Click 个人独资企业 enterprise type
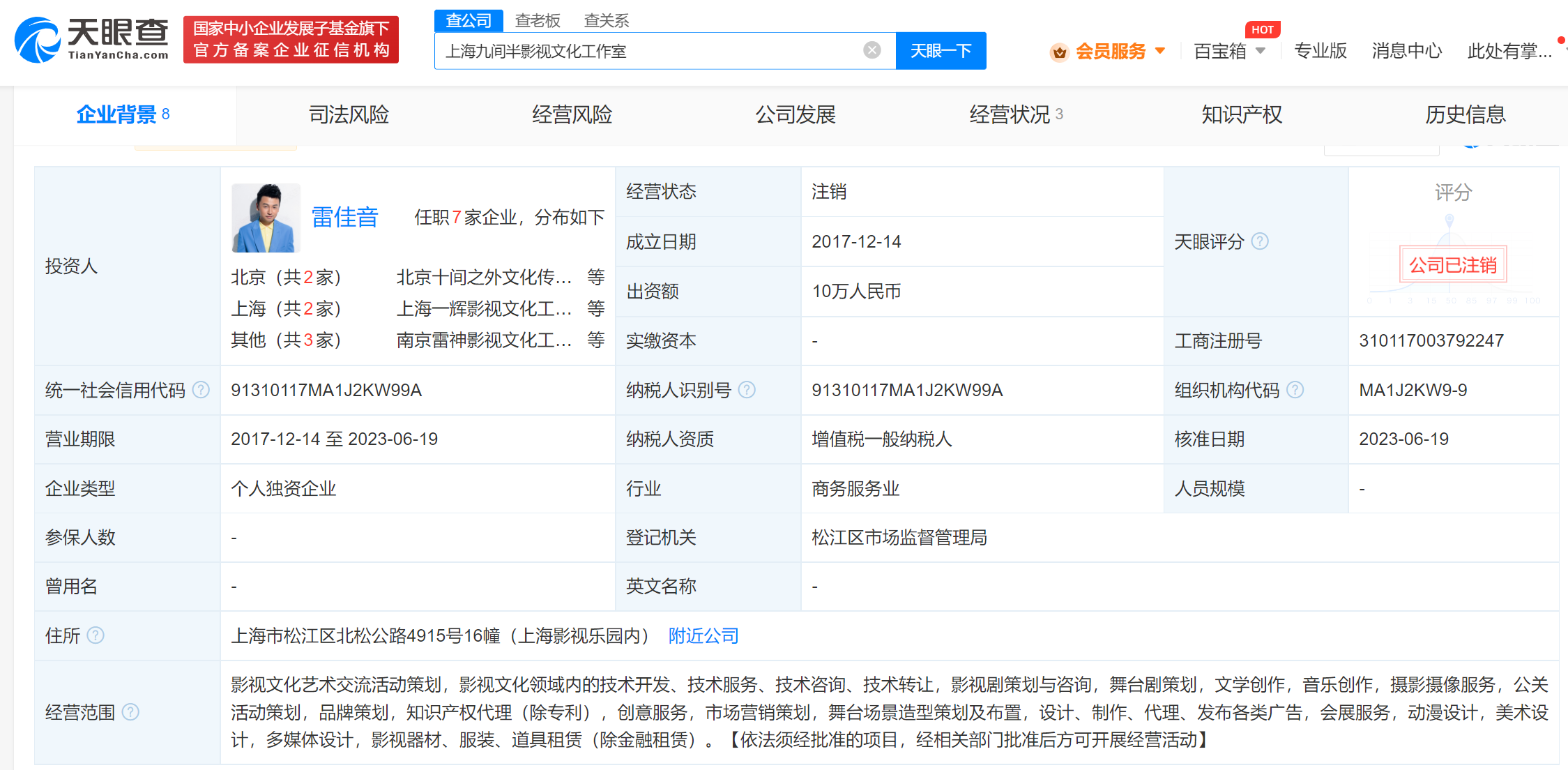 [284, 488]
